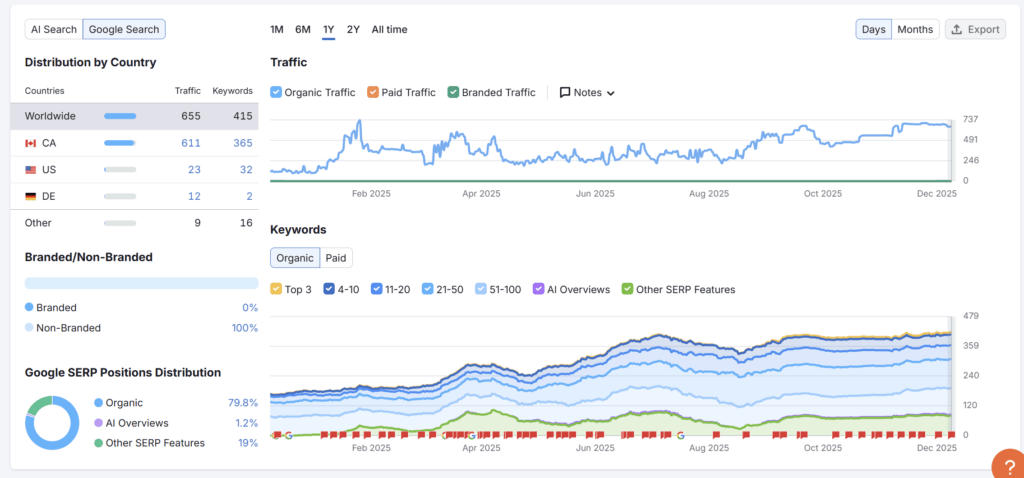Click the SERP positions donut chart
Screen dimensions: 1024x478
pyautogui.click(x=52, y=421)
